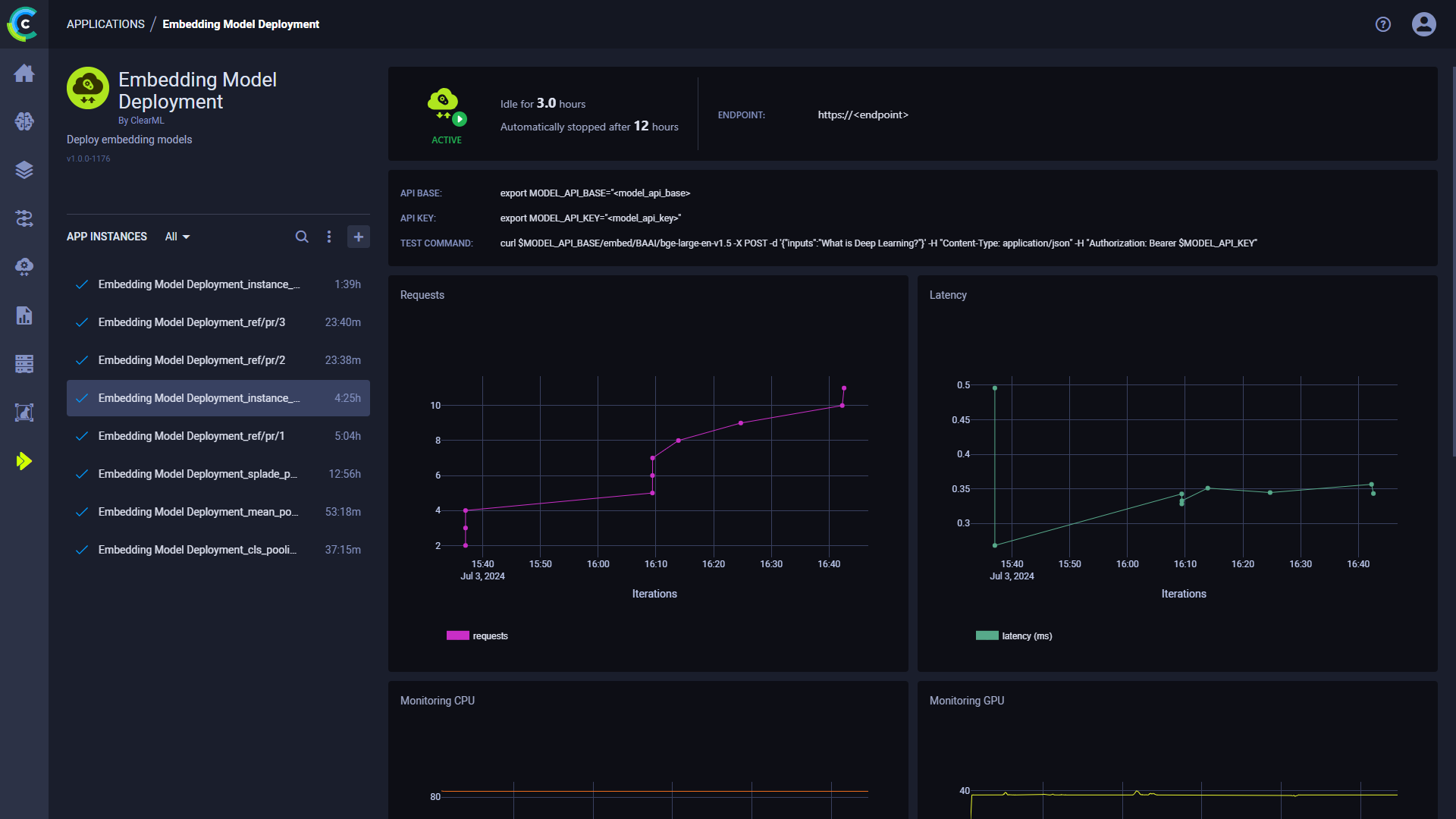Open the user profile avatar menu

coord(1424,24)
